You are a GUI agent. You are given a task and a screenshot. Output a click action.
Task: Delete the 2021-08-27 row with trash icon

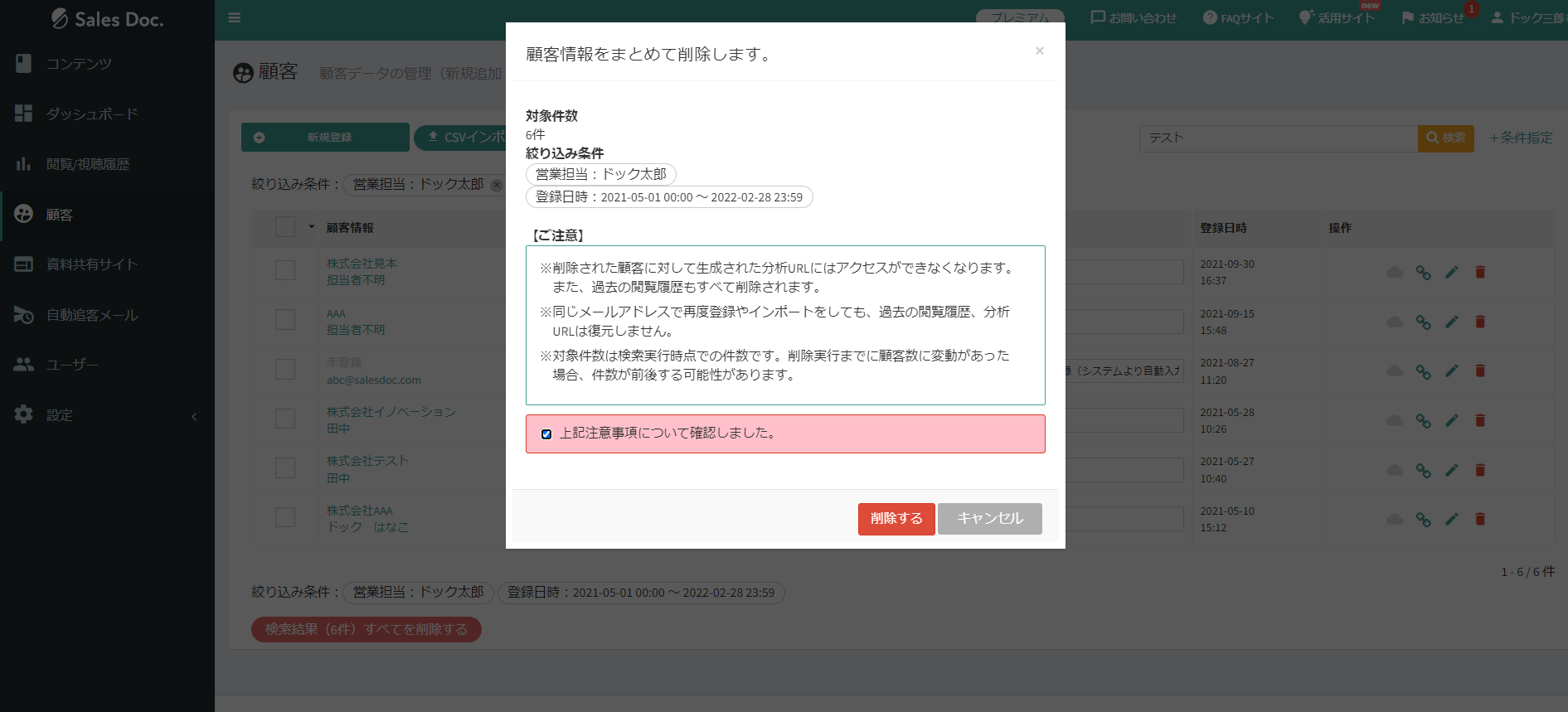1480,371
